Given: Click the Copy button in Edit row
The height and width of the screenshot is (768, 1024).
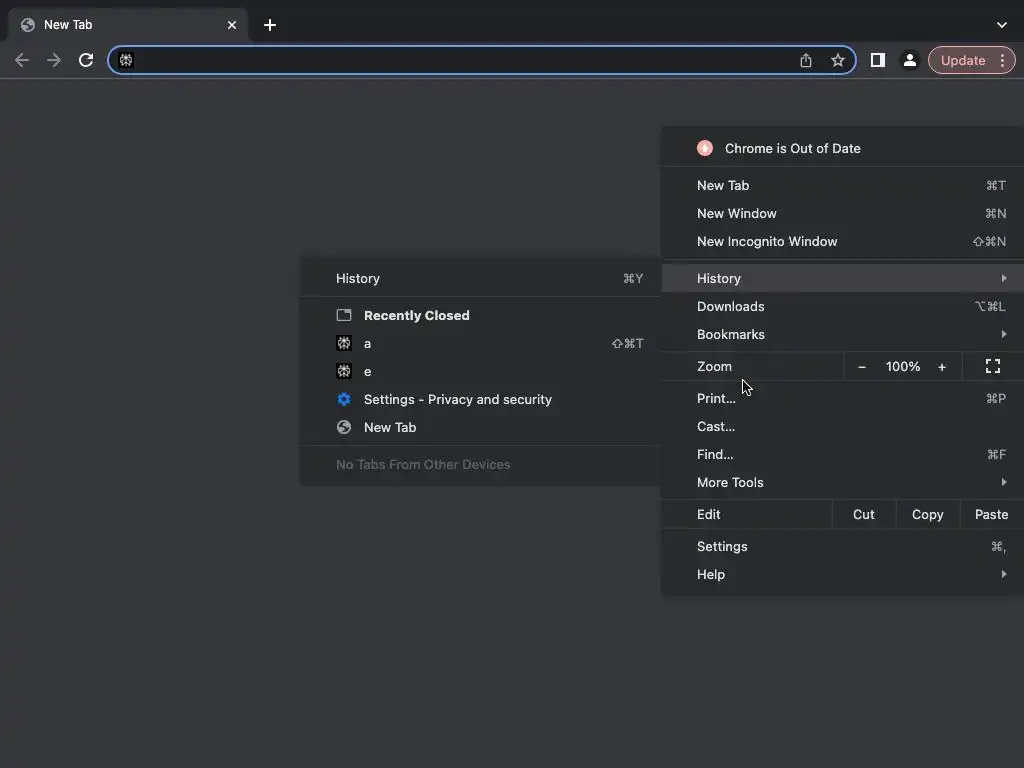Looking at the screenshot, I should 927,515.
